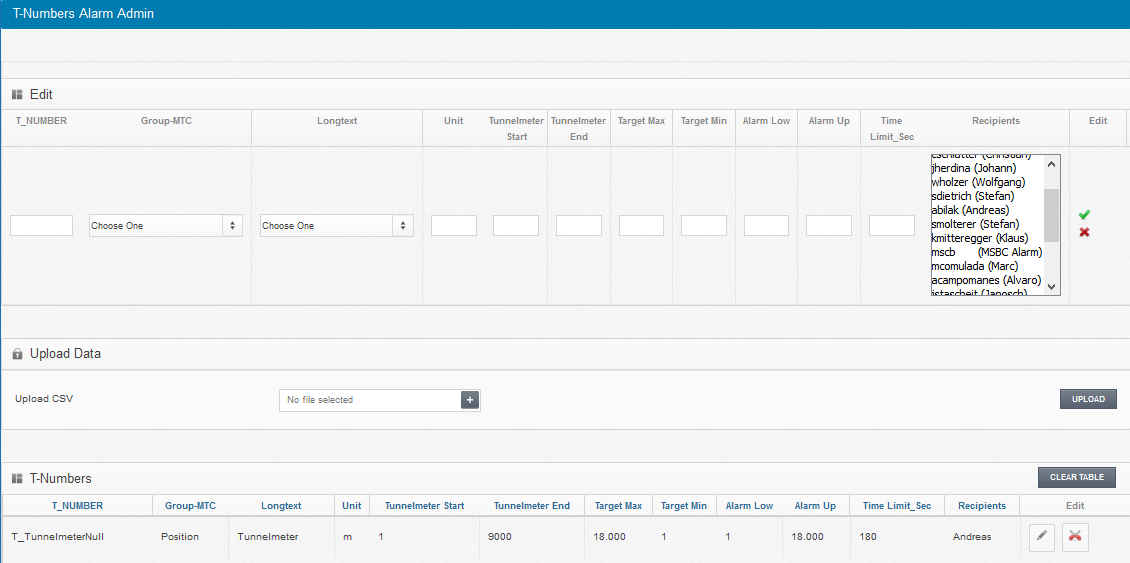
Task: Open the Group-MTC Choose One dropdown
Action: click(x=165, y=226)
